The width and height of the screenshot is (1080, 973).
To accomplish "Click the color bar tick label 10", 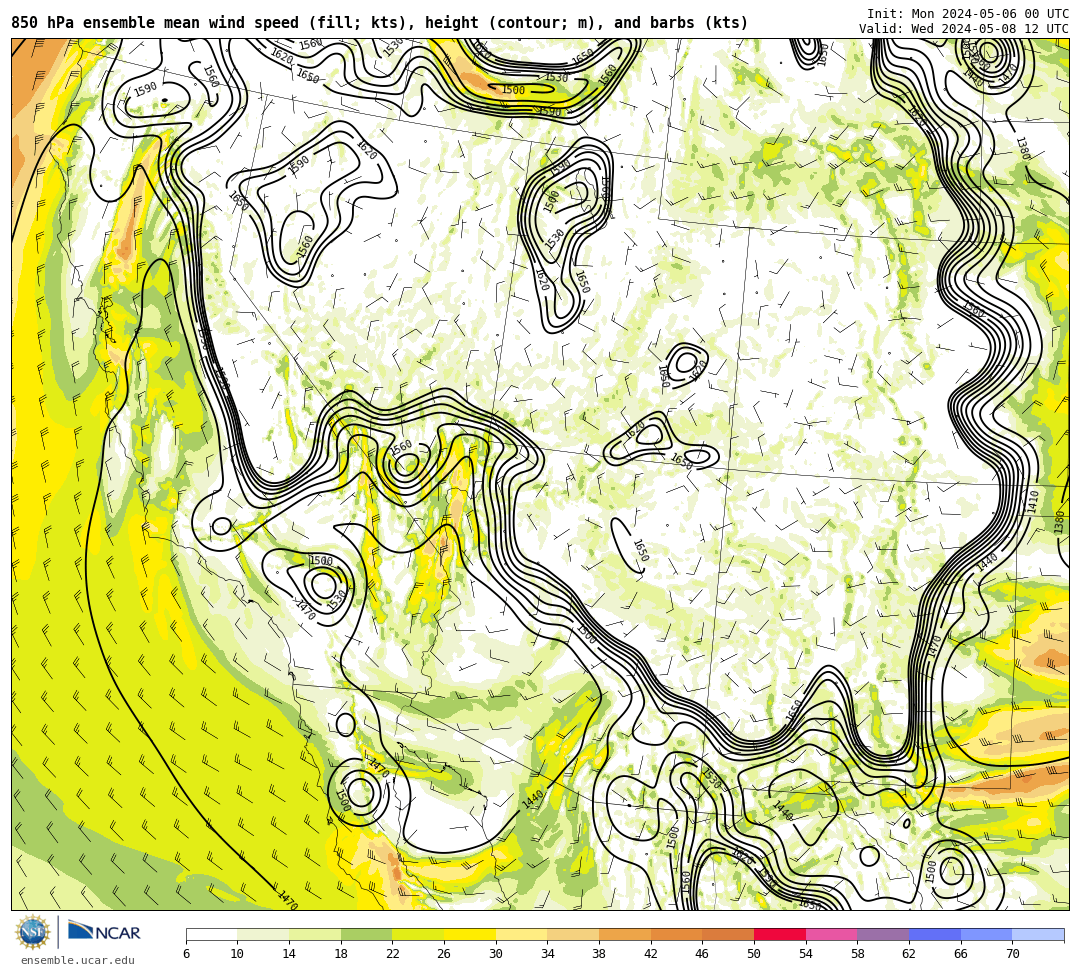I will click(x=238, y=954).
